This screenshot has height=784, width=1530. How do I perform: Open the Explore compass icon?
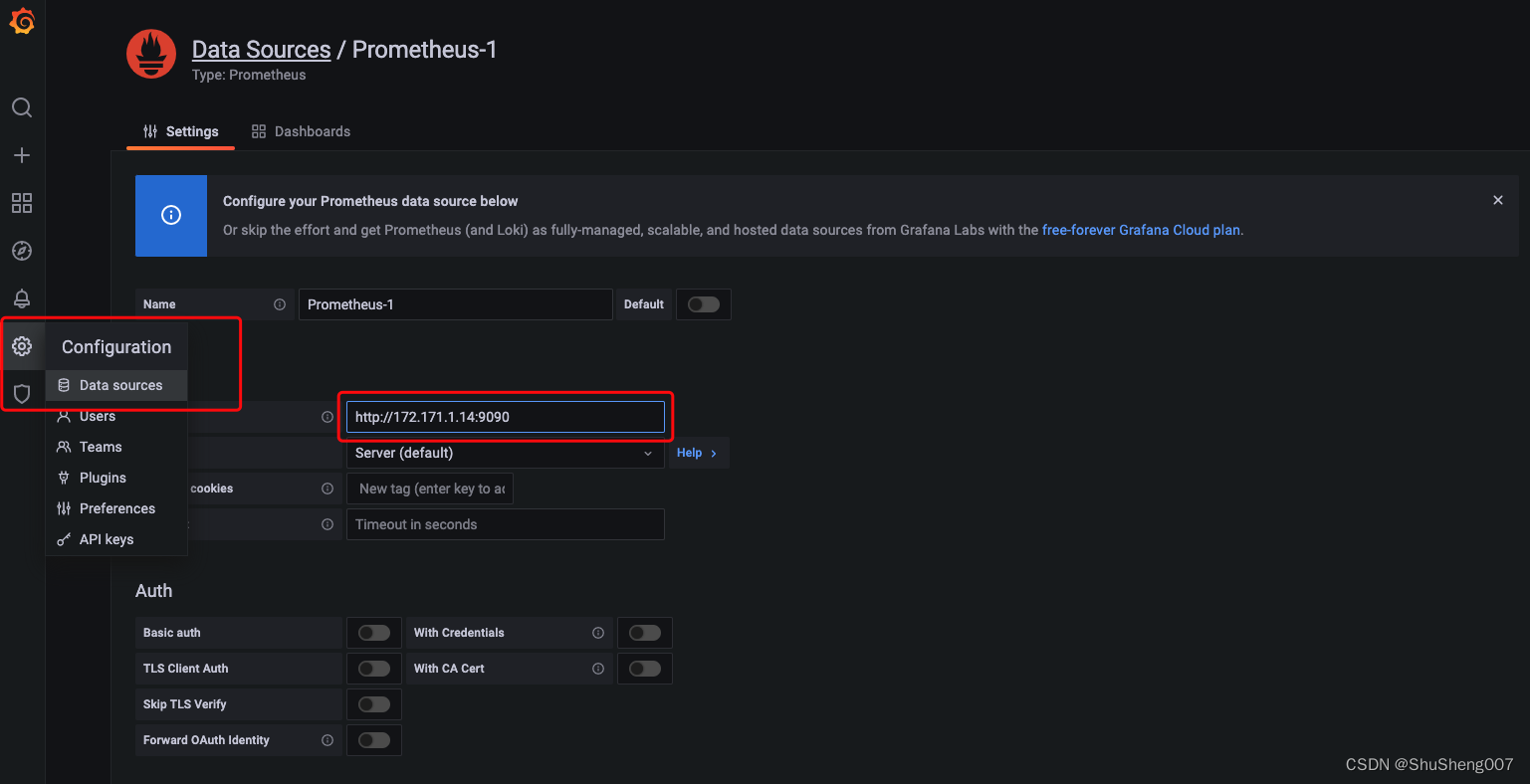pos(22,251)
